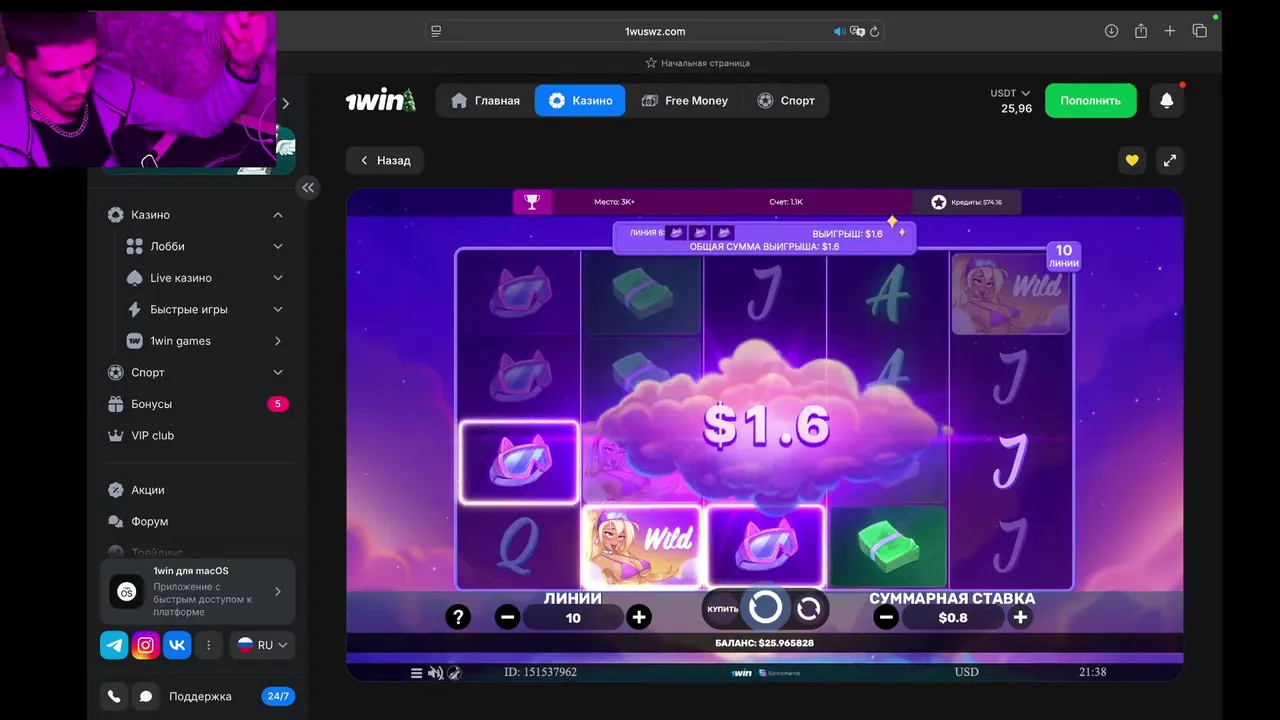This screenshot has width=1280, height=720.
Task: Open the 1win games submenu
Action: (278, 341)
